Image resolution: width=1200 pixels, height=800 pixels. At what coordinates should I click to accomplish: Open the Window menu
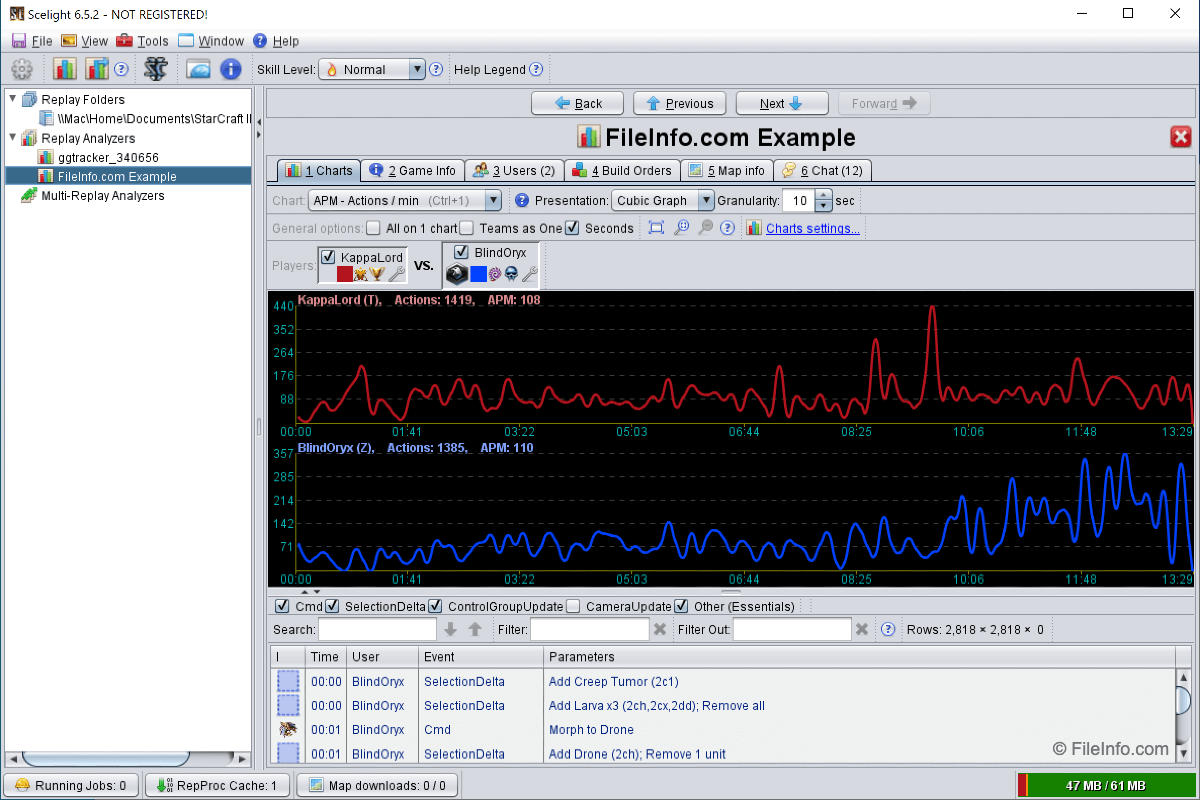[211, 41]
